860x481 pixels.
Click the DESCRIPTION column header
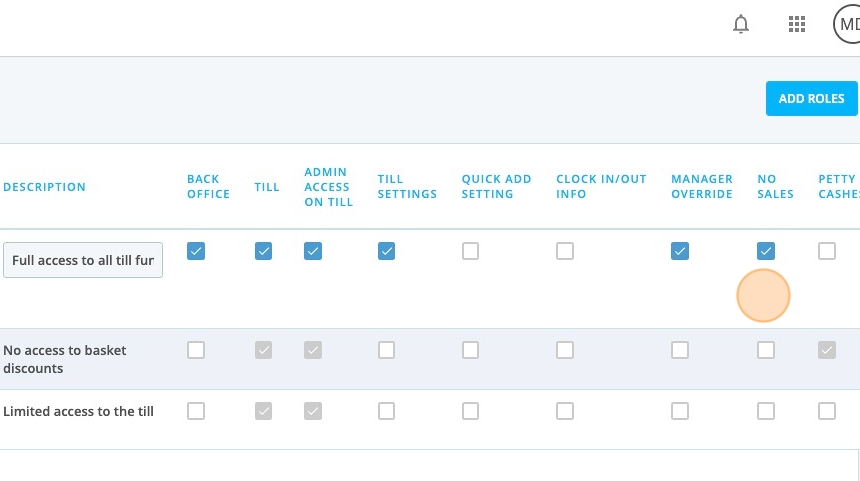pos(44,187)
